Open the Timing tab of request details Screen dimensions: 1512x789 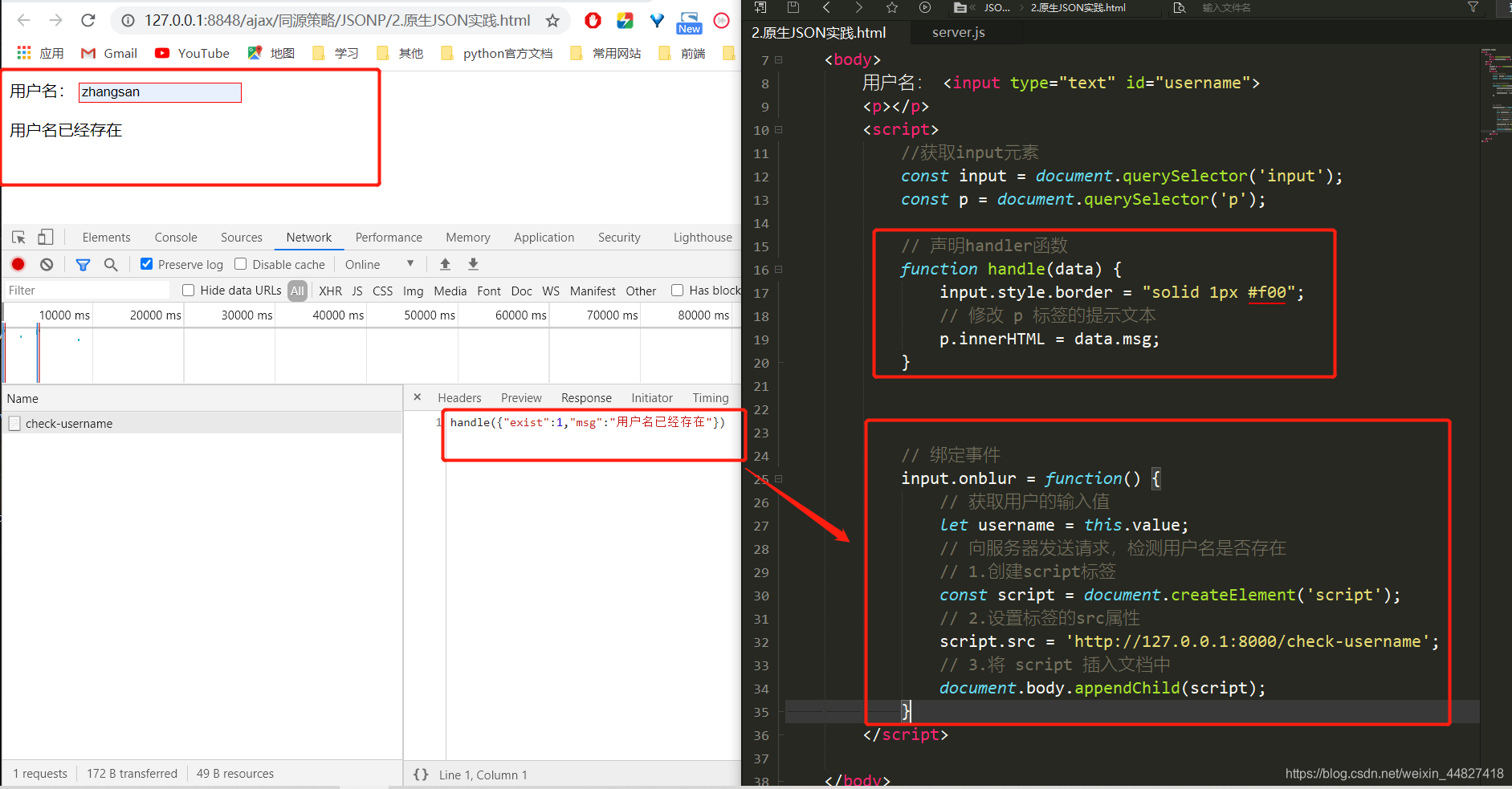coord(711,397)
